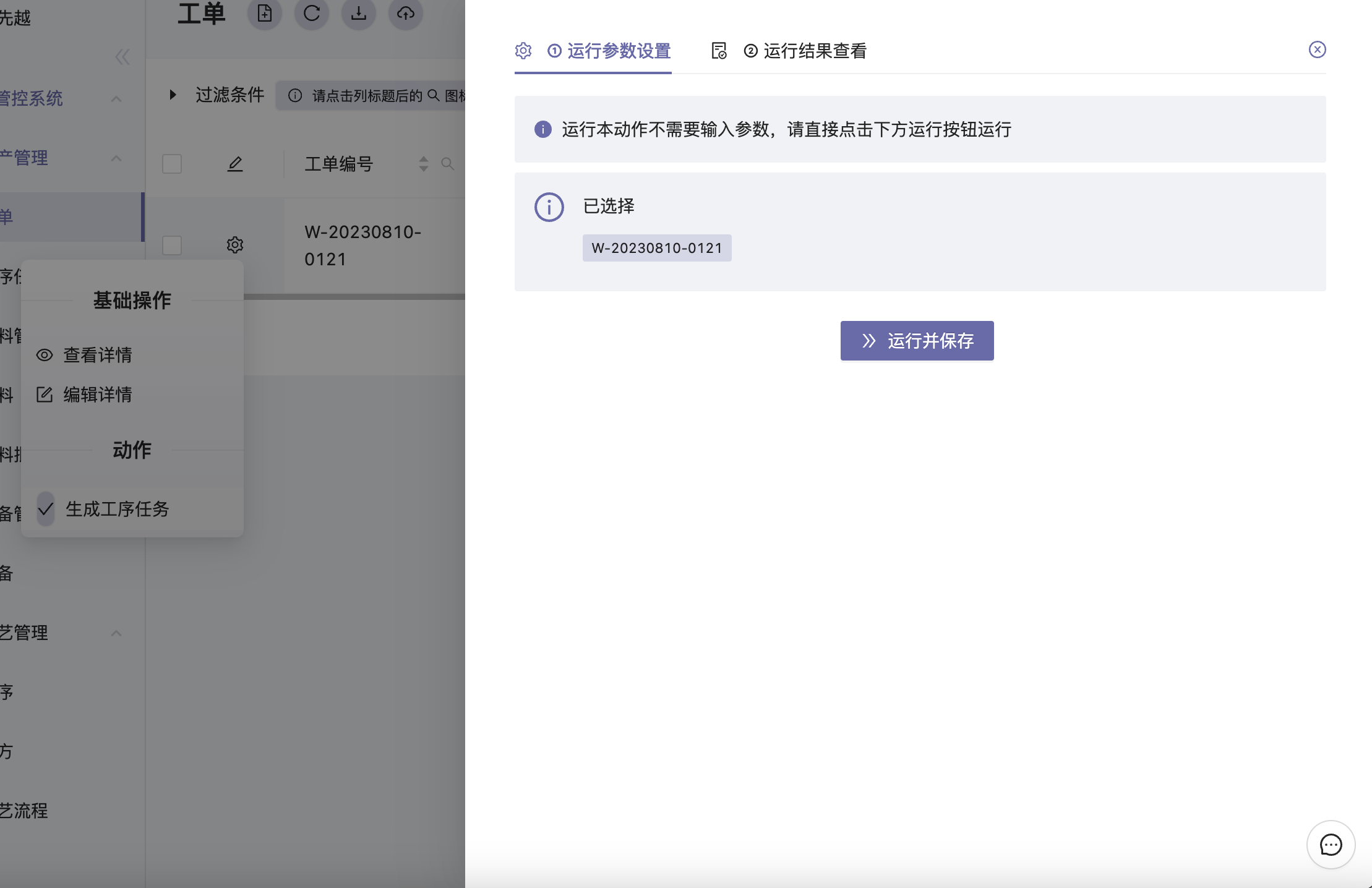
Task: Check the W-20230810-0121 row checkbox
Action: click(x=172, y=245)
